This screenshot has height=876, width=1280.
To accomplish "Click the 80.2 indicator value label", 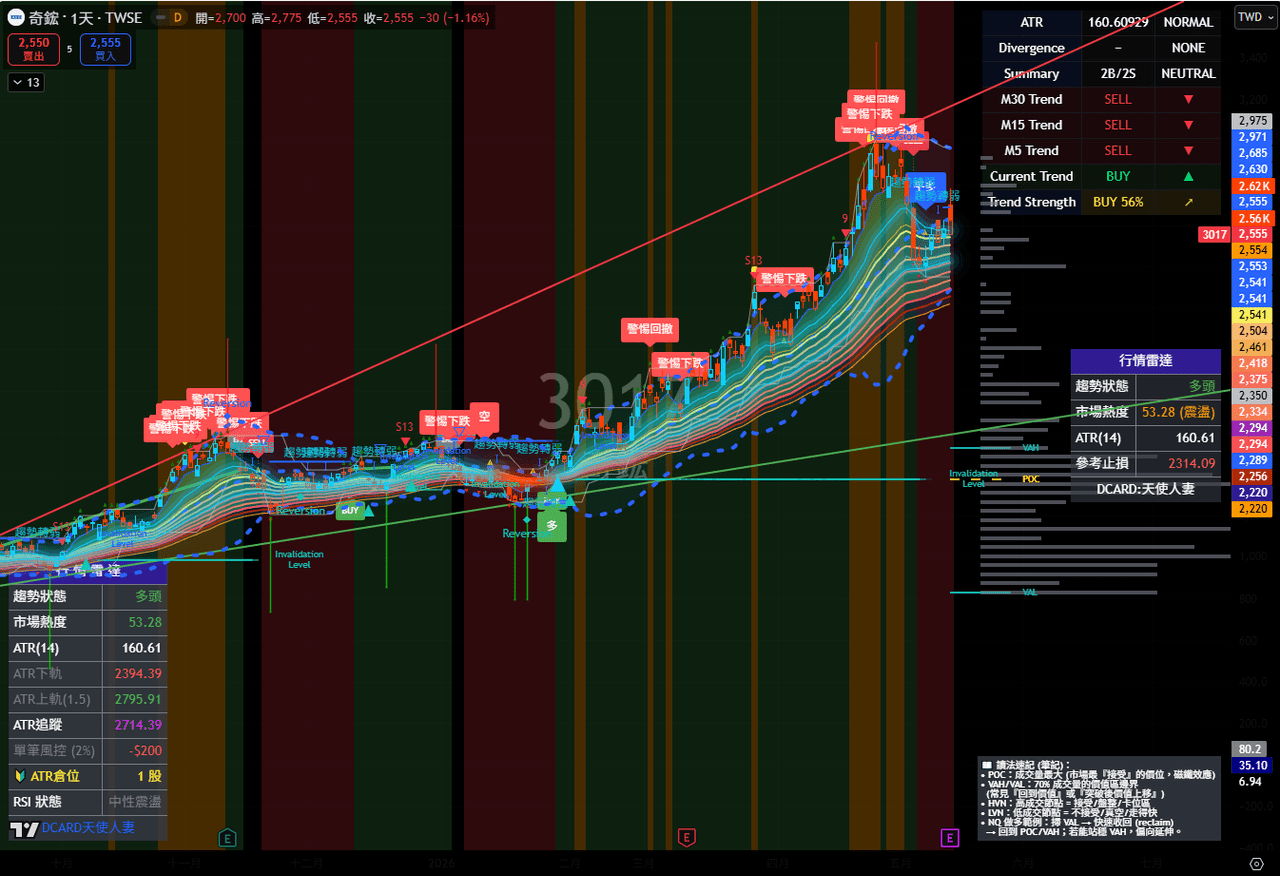I will point(1250,749).
